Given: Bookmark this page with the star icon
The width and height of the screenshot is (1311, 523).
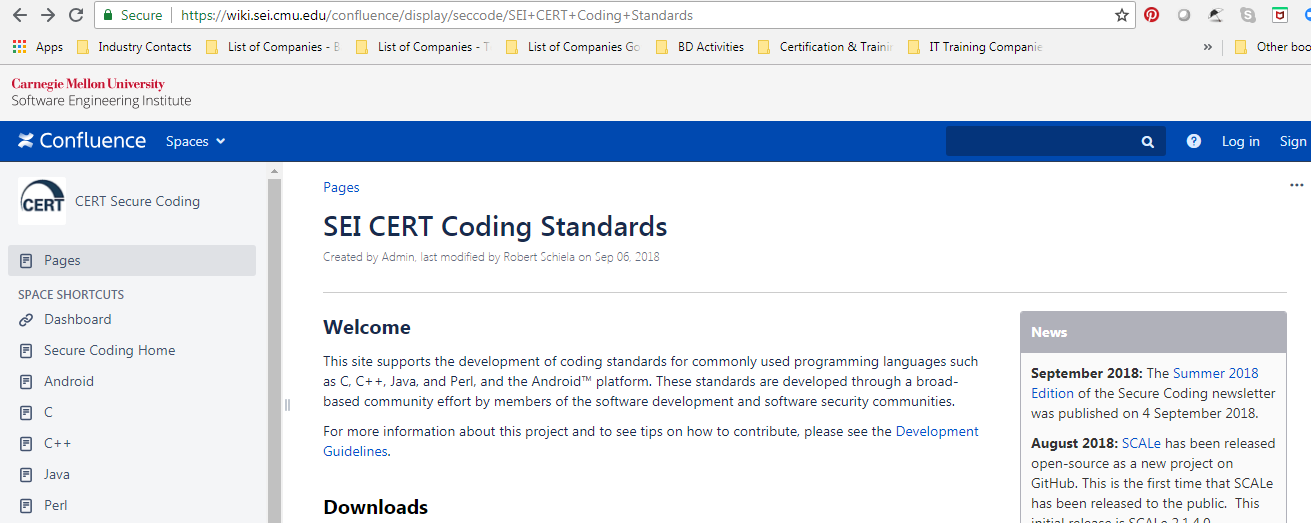Looking at the screenshot, I should pos(1122,15).
